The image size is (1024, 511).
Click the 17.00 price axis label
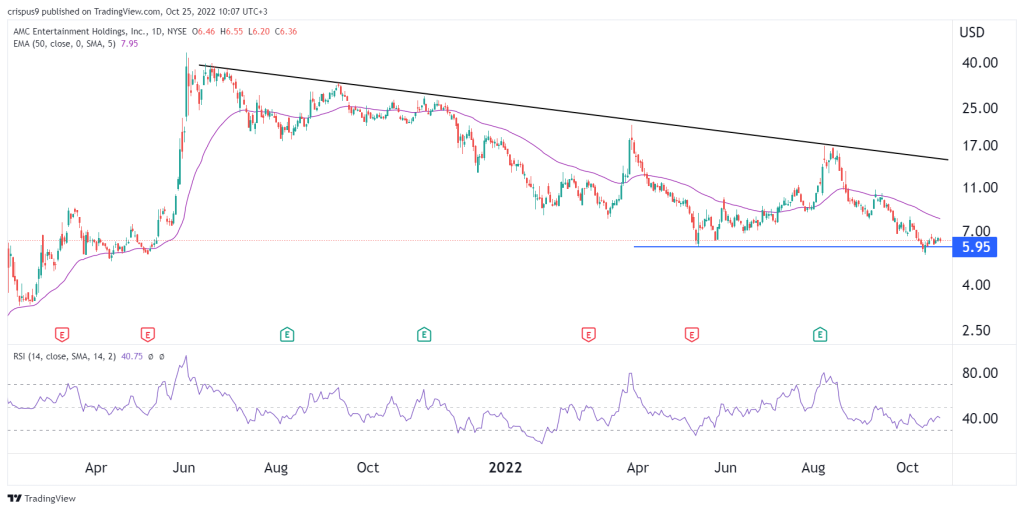(978, 145)
